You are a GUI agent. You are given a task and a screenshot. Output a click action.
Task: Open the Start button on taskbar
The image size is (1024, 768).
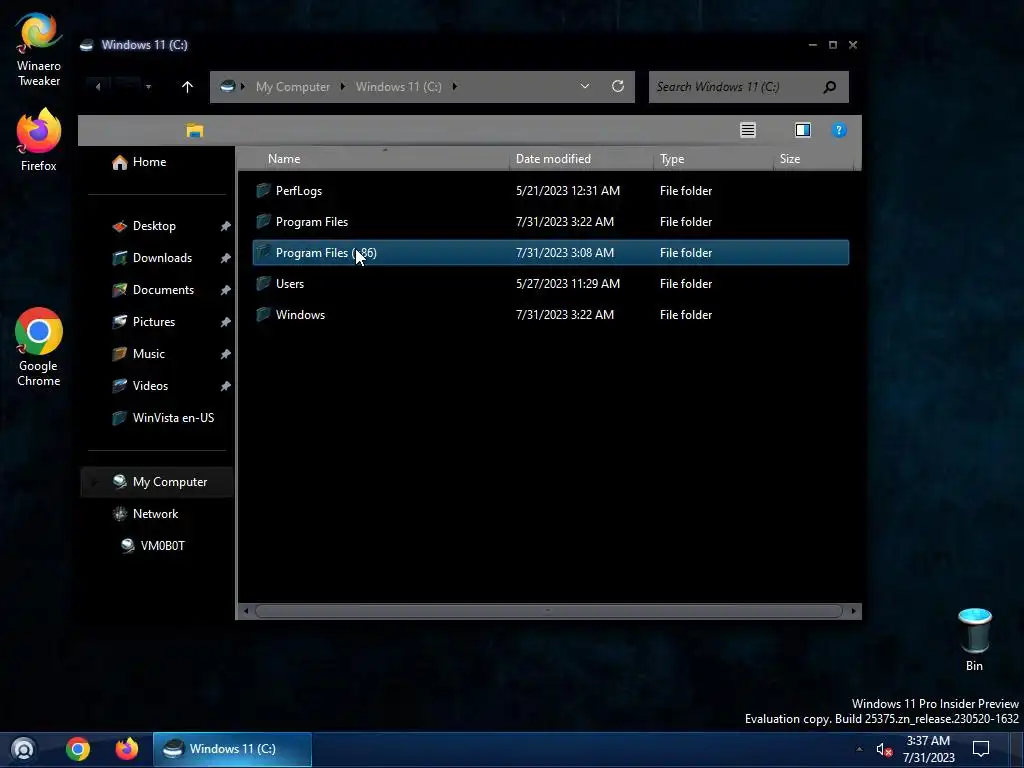tap(23, 749)
